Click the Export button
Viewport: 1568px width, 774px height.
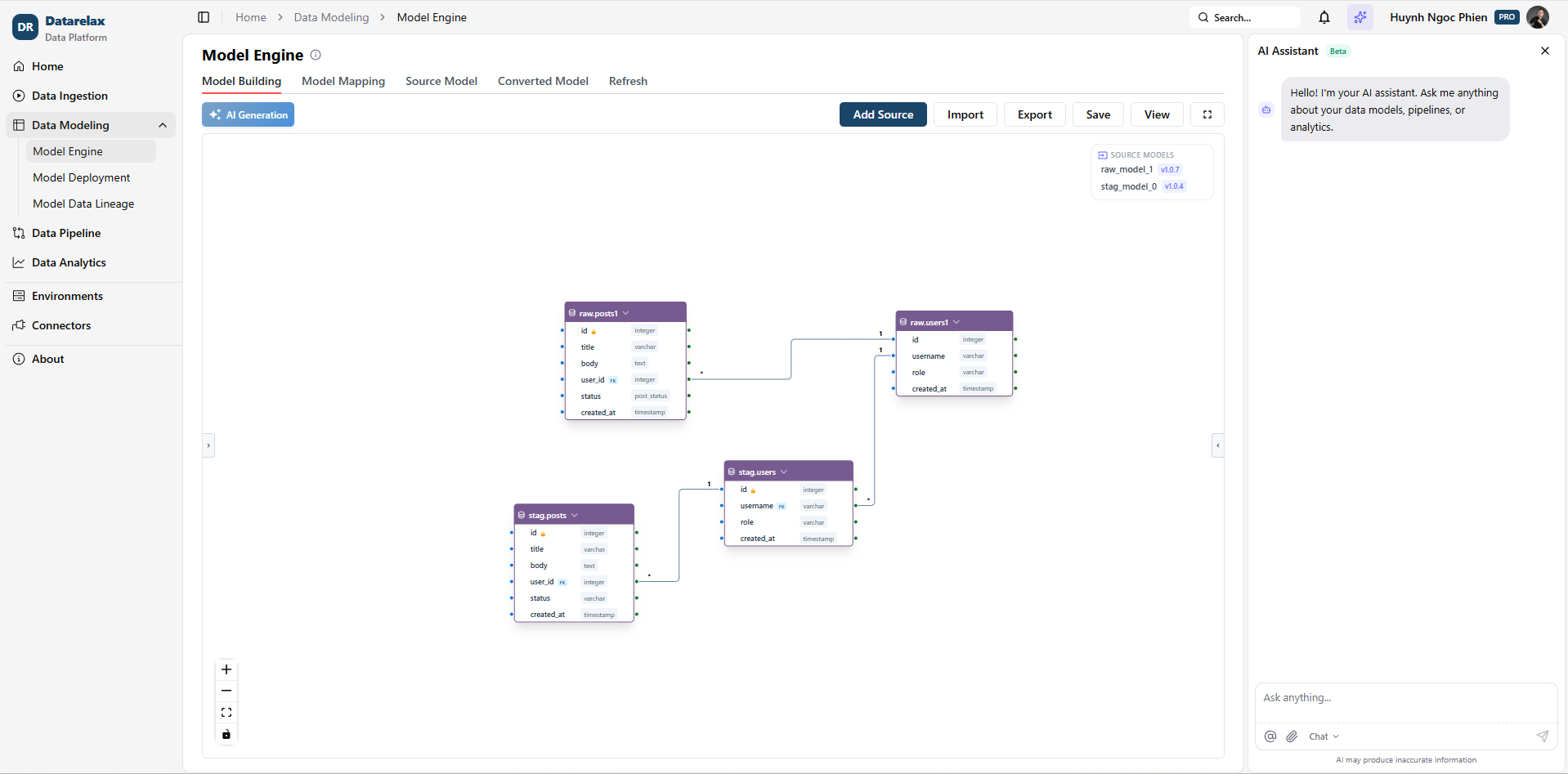coord(1033,114)
